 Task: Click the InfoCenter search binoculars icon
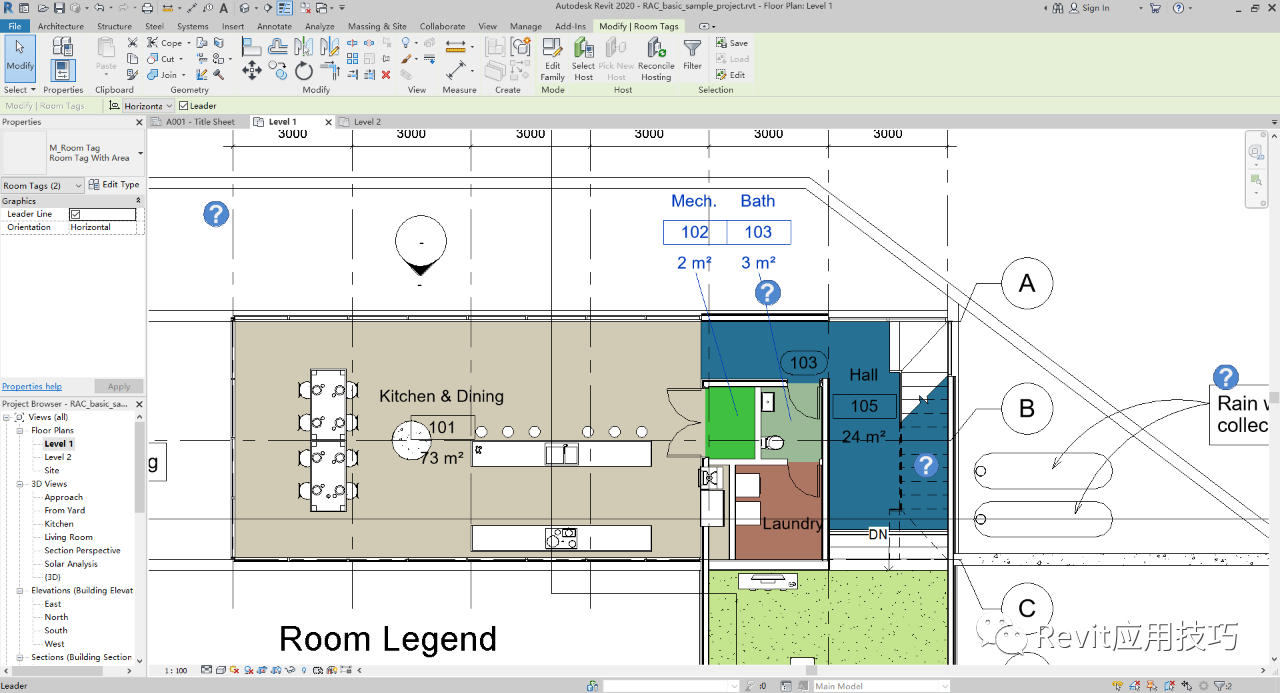[x=1058, y=8]
